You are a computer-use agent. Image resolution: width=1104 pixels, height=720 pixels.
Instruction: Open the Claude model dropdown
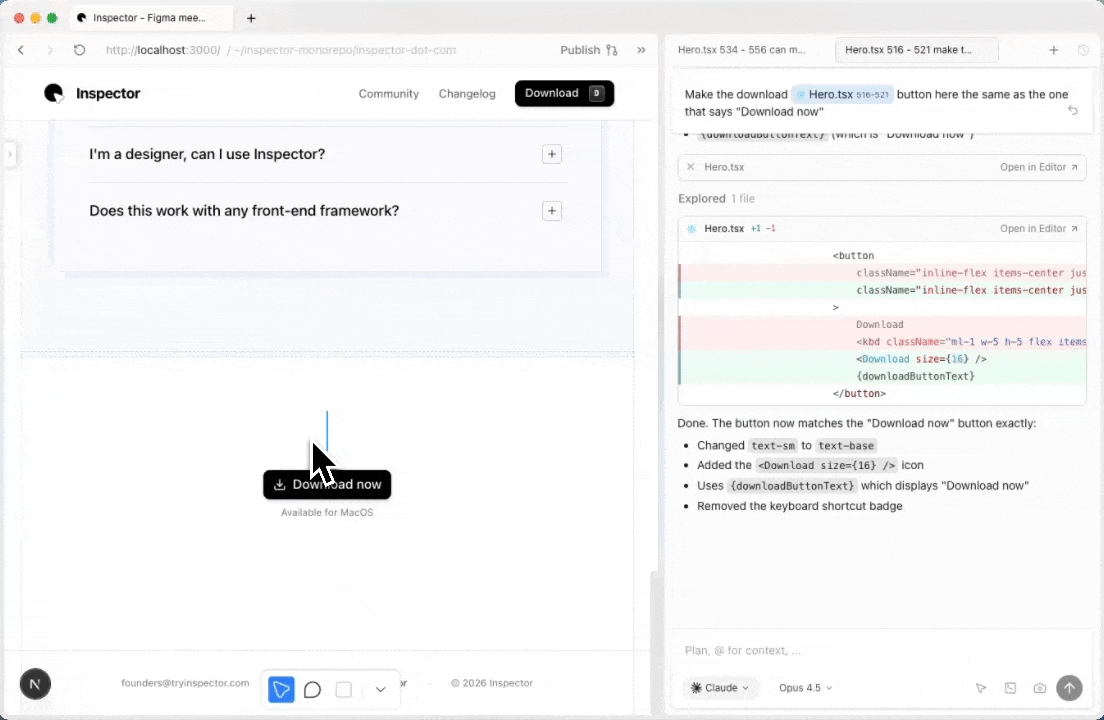[720, 688]
